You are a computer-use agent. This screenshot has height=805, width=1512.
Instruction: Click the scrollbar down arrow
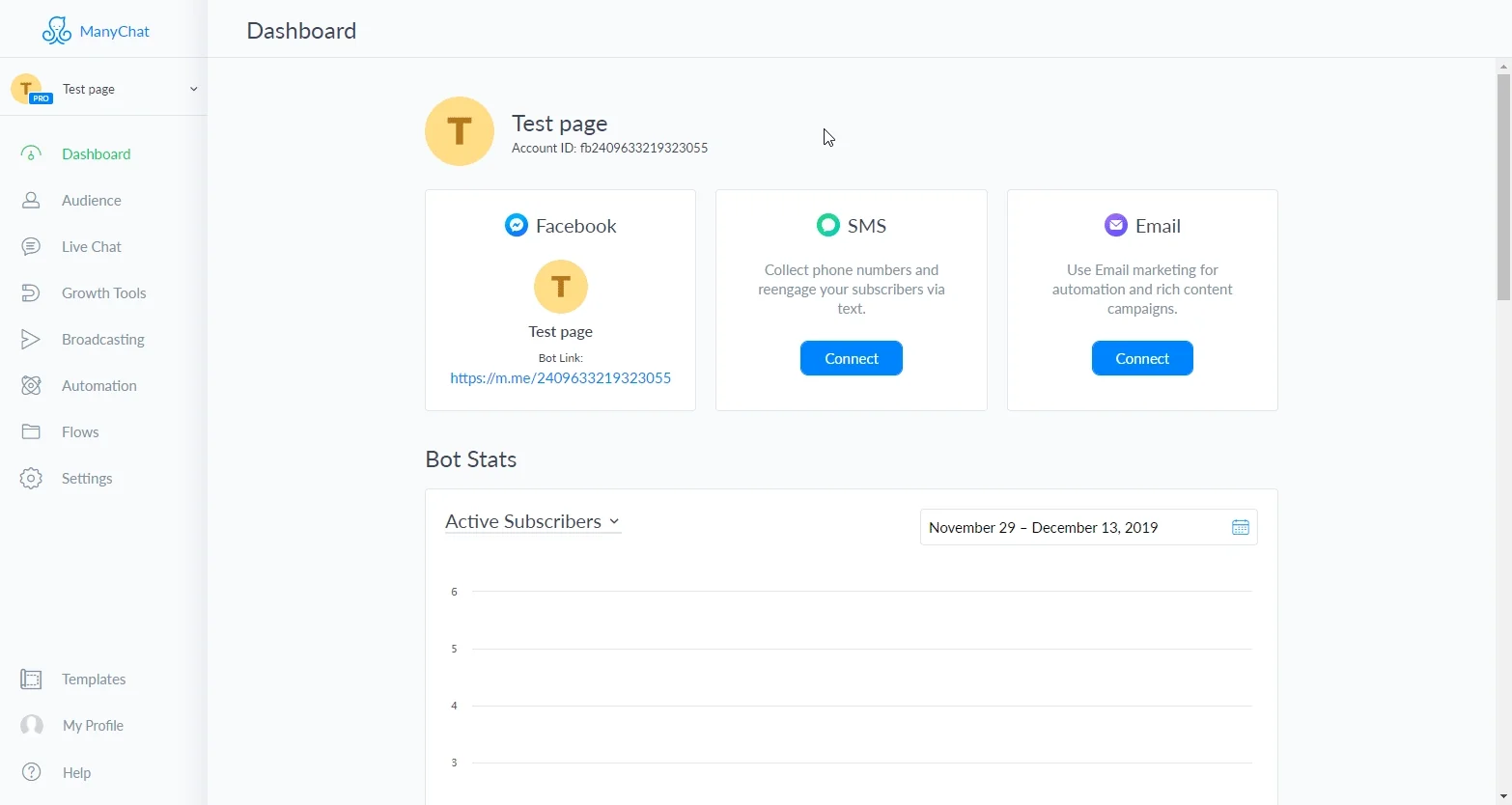click(x=1503, y=796)
